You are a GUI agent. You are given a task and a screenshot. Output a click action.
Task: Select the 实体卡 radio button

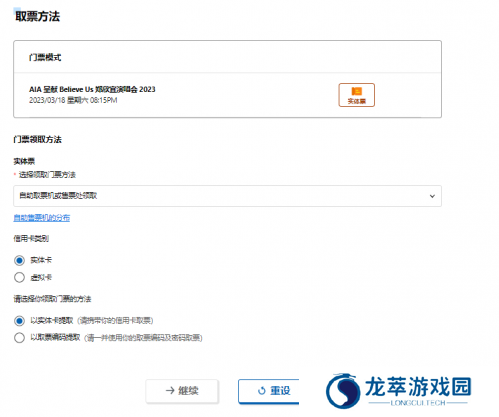(19, 260)
